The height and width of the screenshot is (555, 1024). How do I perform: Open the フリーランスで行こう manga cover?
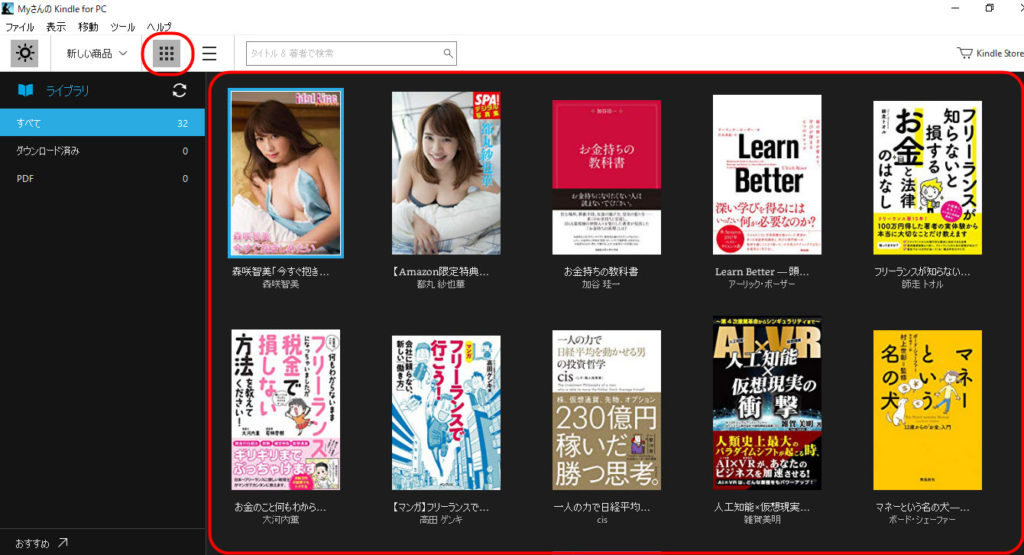(x=446, y=413)
